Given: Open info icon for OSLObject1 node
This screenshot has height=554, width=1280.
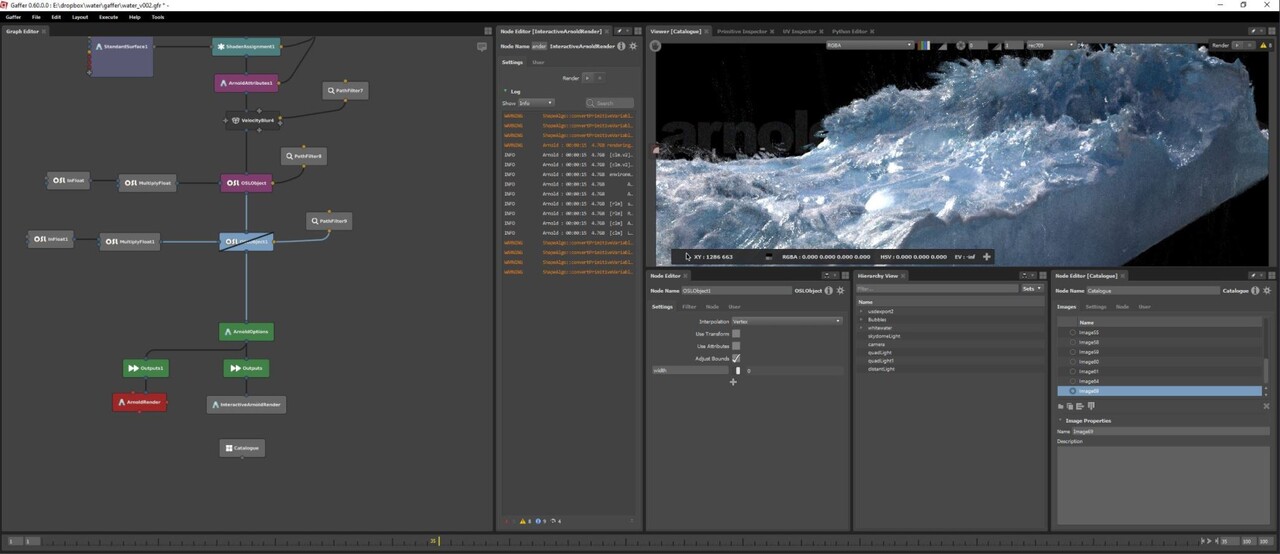Looking at the screenshot, I should pyautogui.click(x=829, y=291).
